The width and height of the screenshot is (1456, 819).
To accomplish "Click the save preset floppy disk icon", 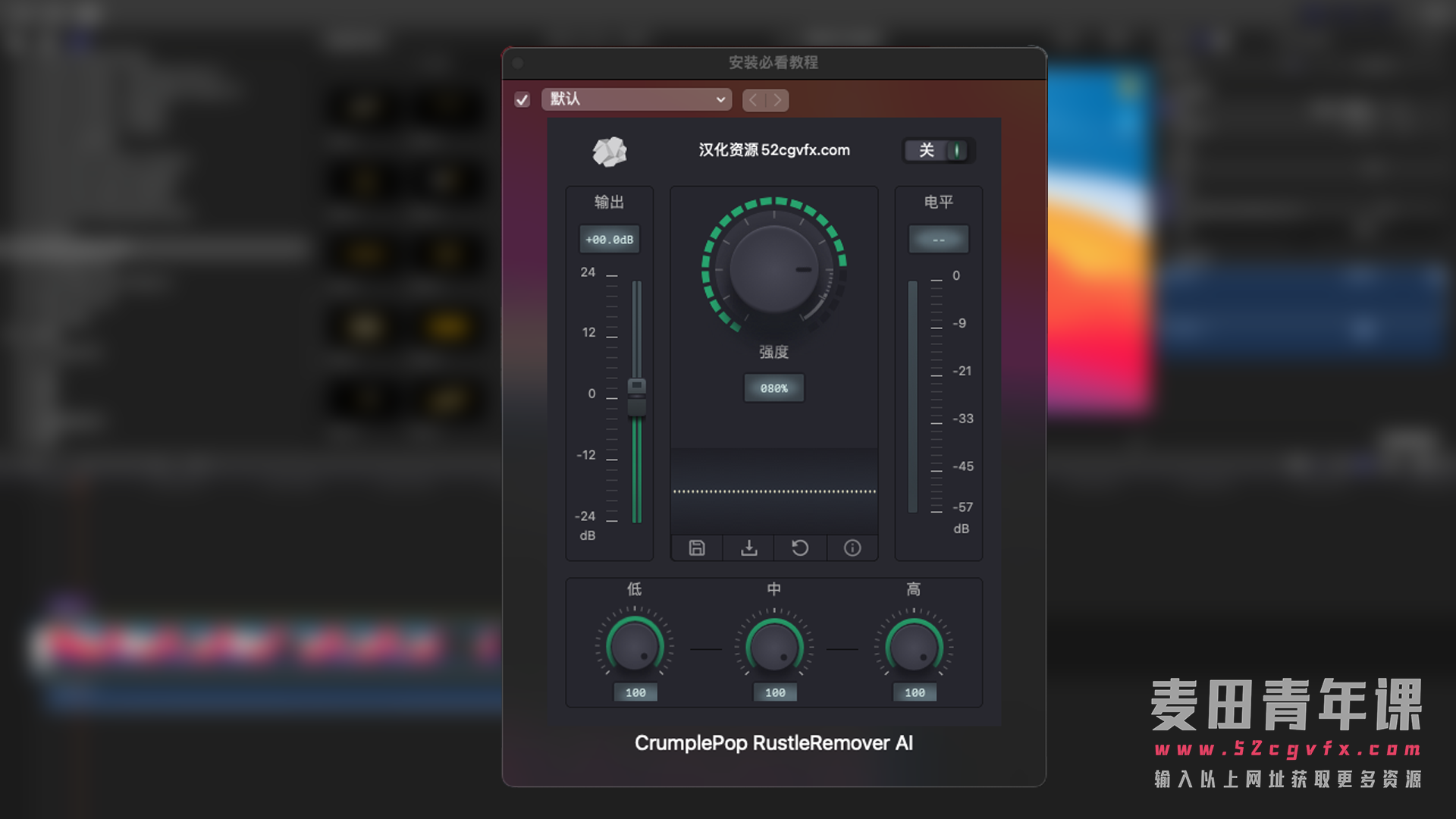I will [x=697, y=548].
